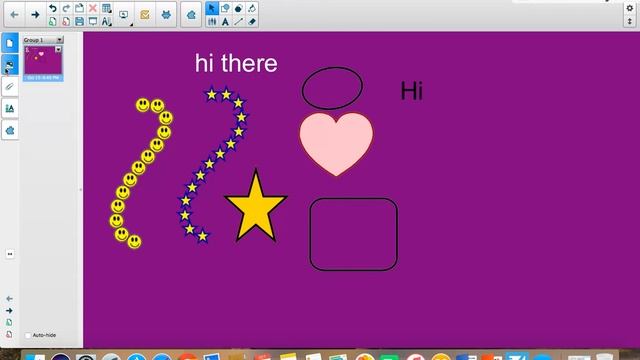Switch to the Attachments paperclip tab
Image resolution: width=640 pixels, height=360 pixels.
[x=10, y=87]
